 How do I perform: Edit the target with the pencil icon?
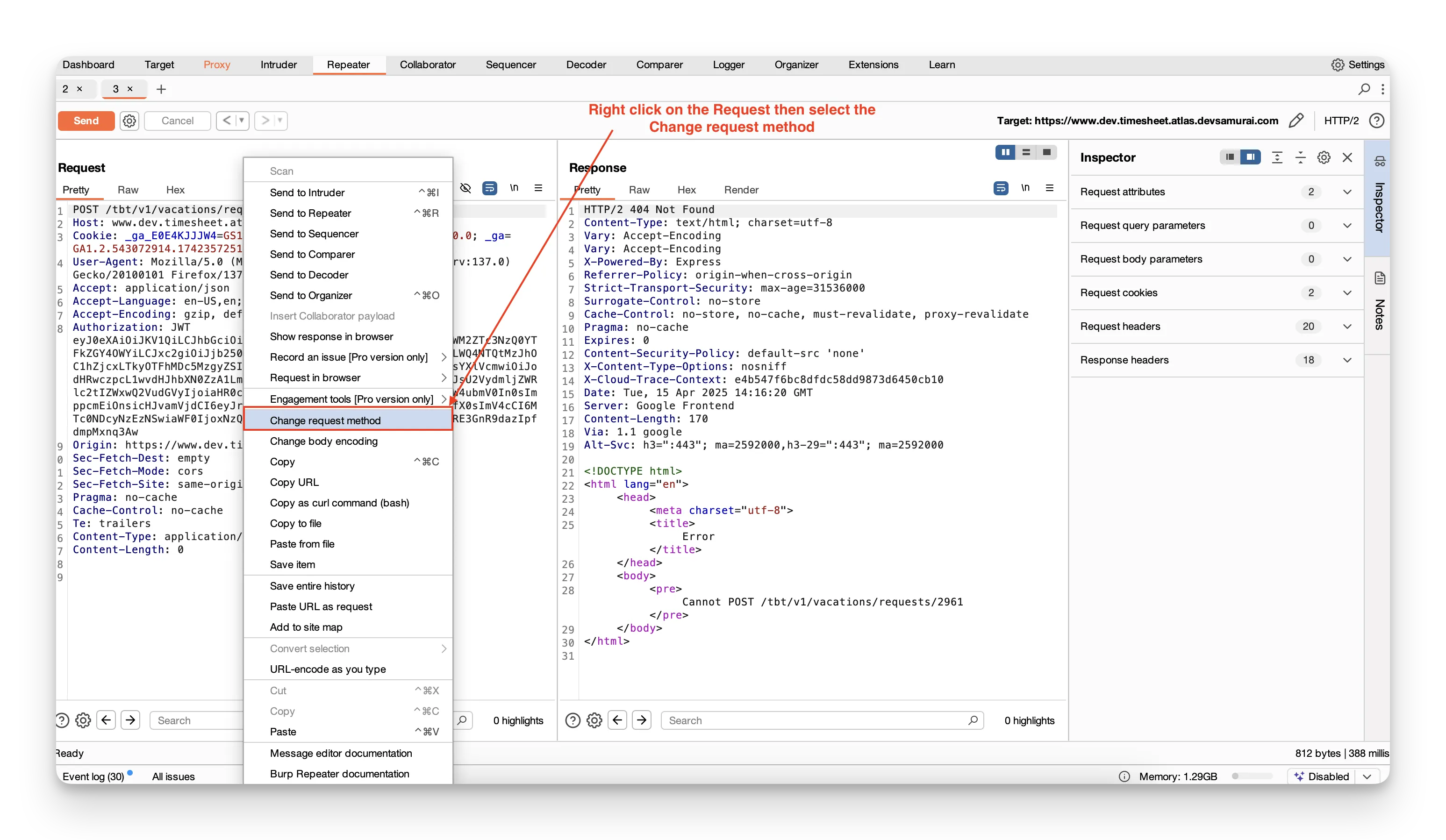[x=1296, y=121]
